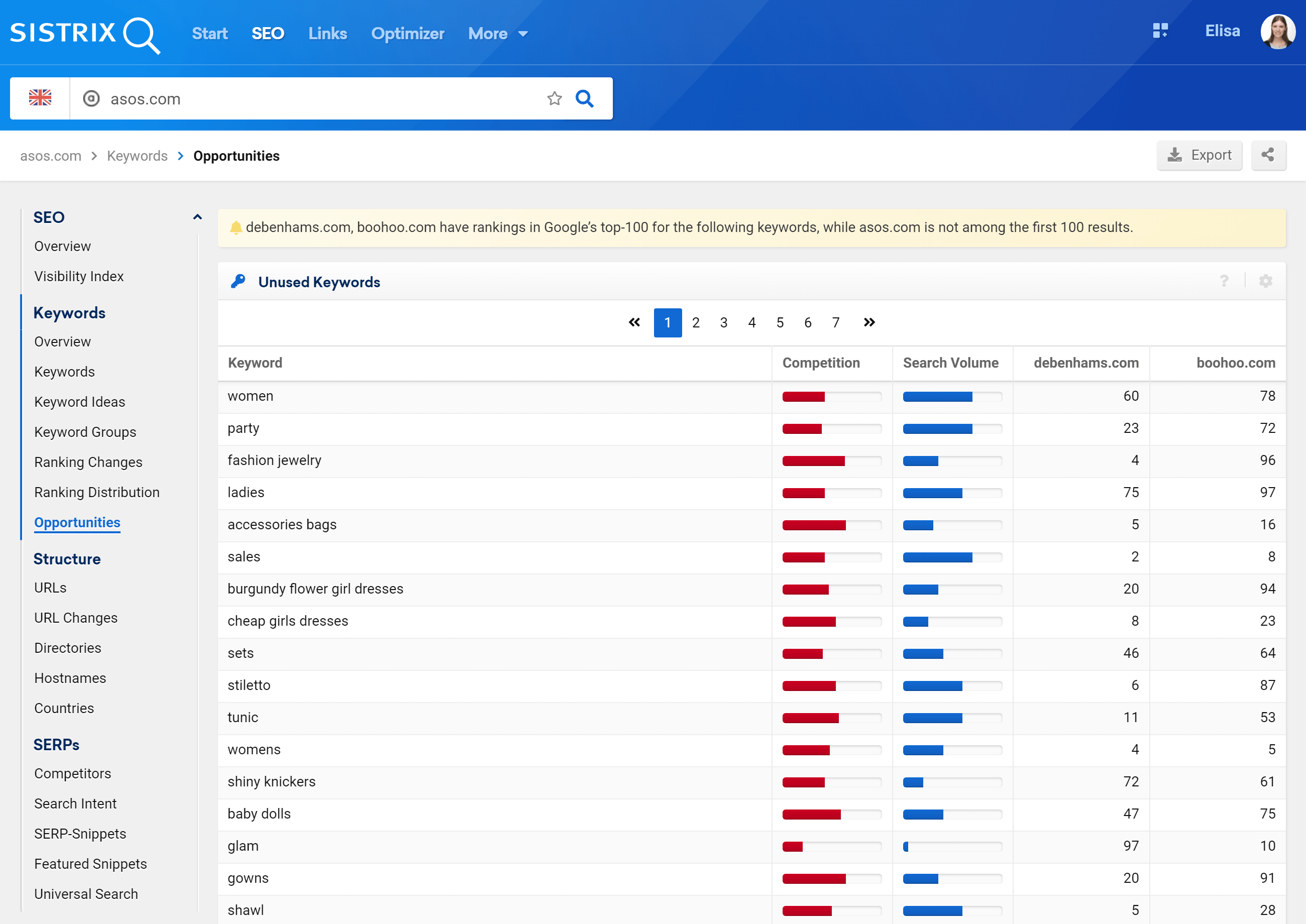Screen dimensions: 1306x924
Task: Go to page 2
Action: click(x=695, y=322)
